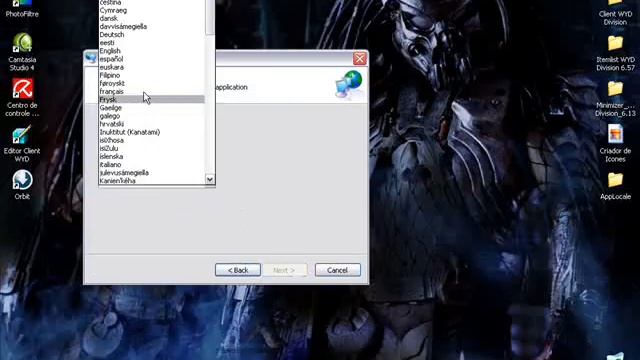Open Itemlist WYD Division 6.57 folder
Screen dimensions: 640x360
click(615, 53)
